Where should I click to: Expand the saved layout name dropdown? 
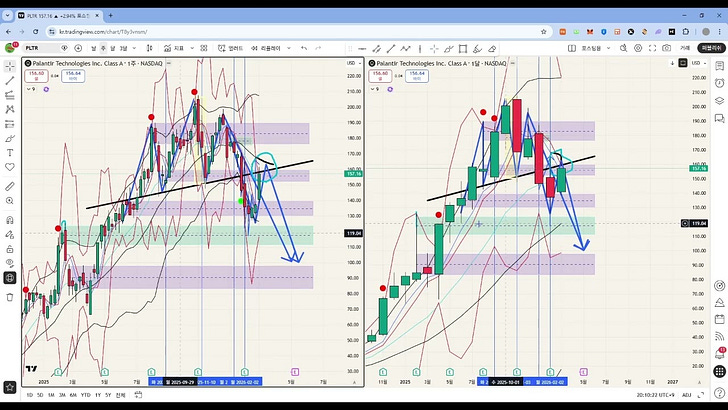click(x=608, y=48)
